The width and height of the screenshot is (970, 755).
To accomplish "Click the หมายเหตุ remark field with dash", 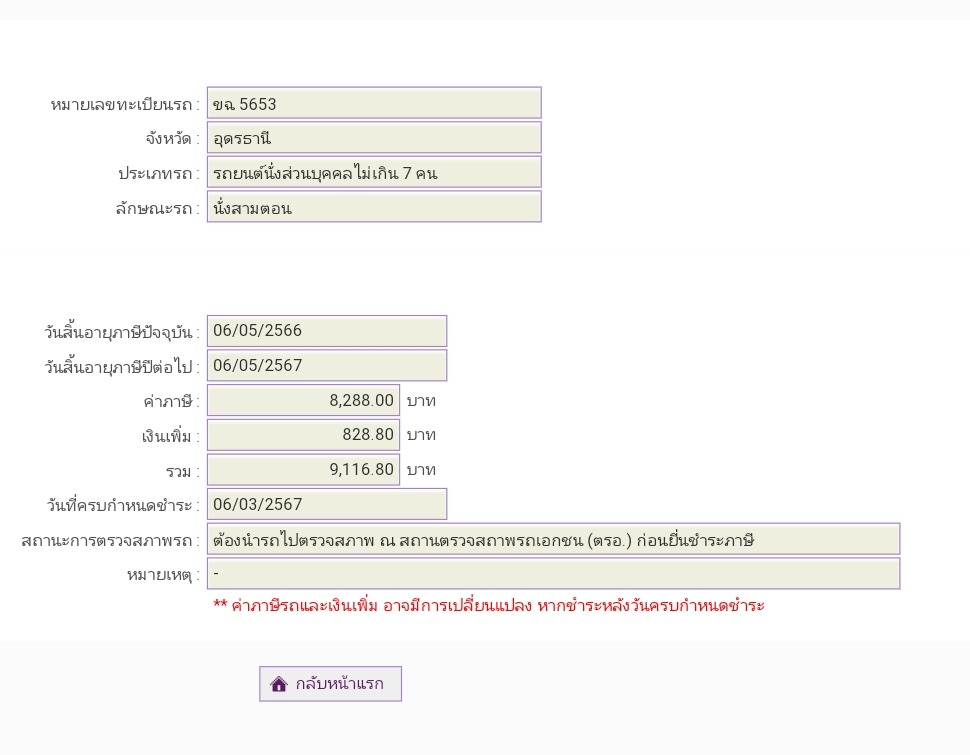I will point(554,574).
